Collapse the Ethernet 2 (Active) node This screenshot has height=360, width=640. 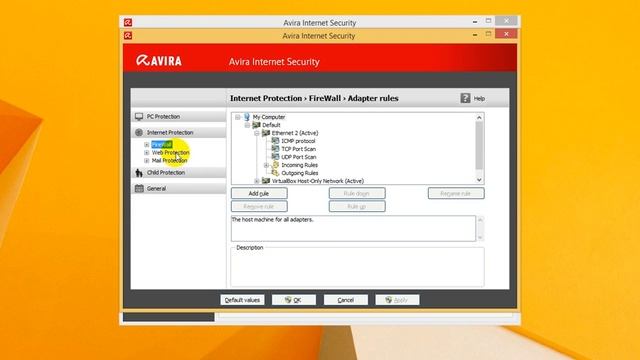[x=257, y=133]
